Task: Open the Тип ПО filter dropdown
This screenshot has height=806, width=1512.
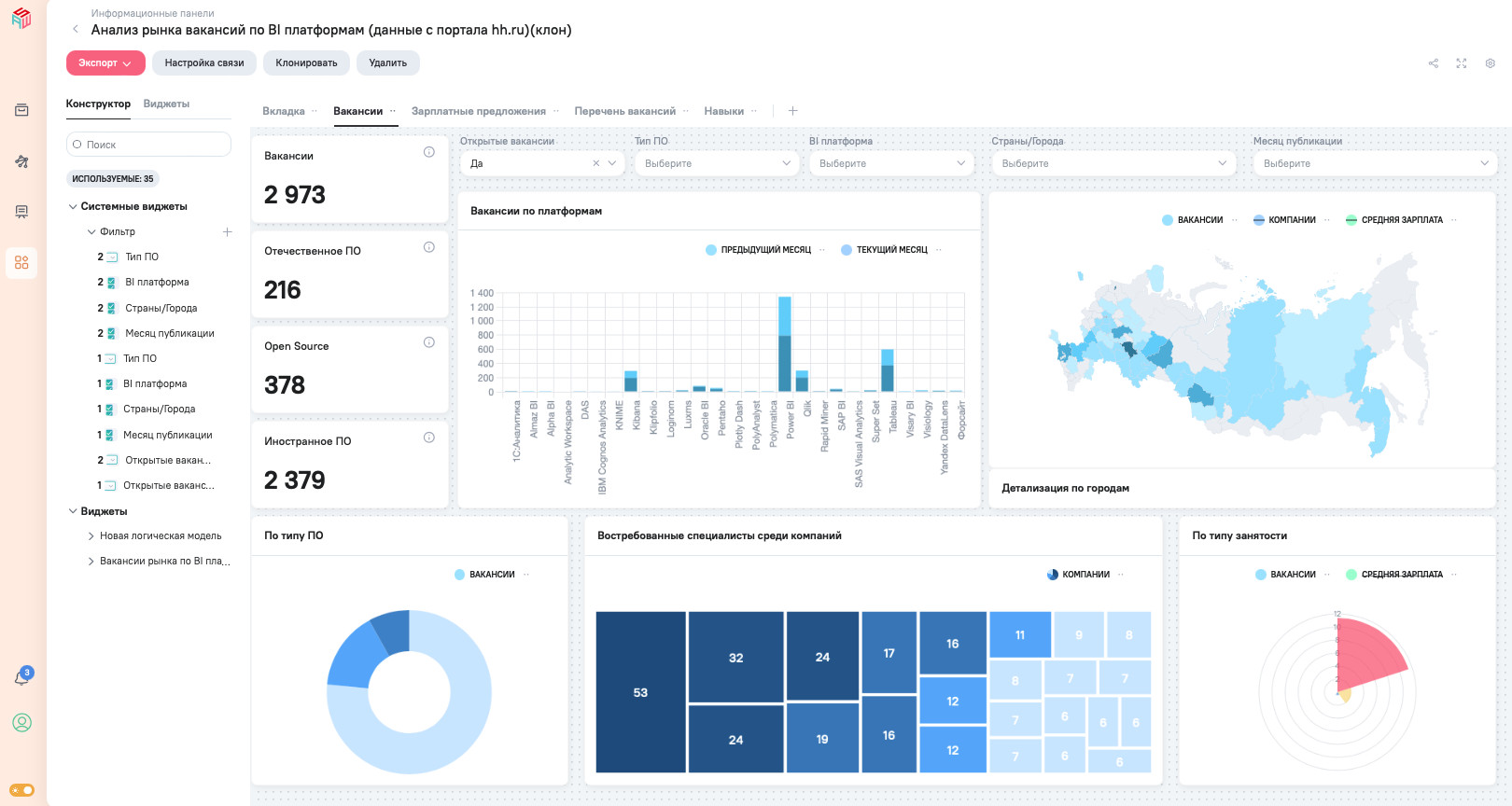Action: (716, 163)
